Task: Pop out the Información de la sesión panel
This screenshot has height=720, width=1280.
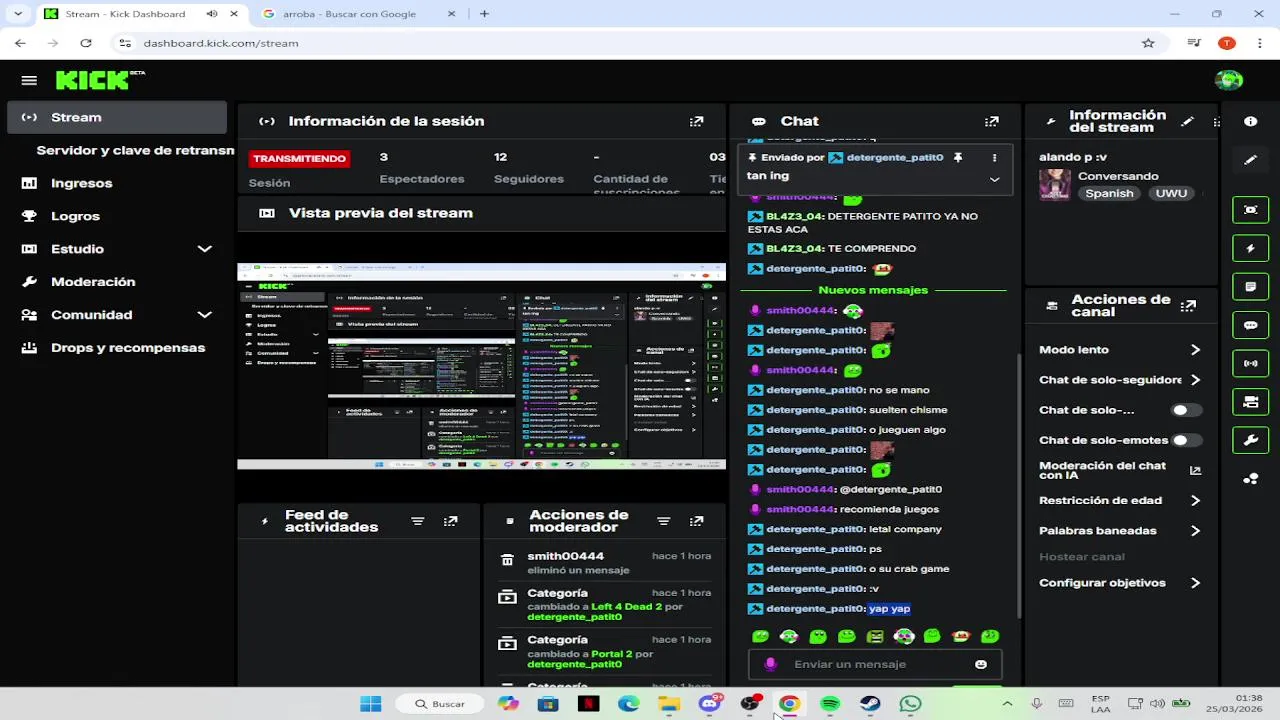Action: (696, 121)
